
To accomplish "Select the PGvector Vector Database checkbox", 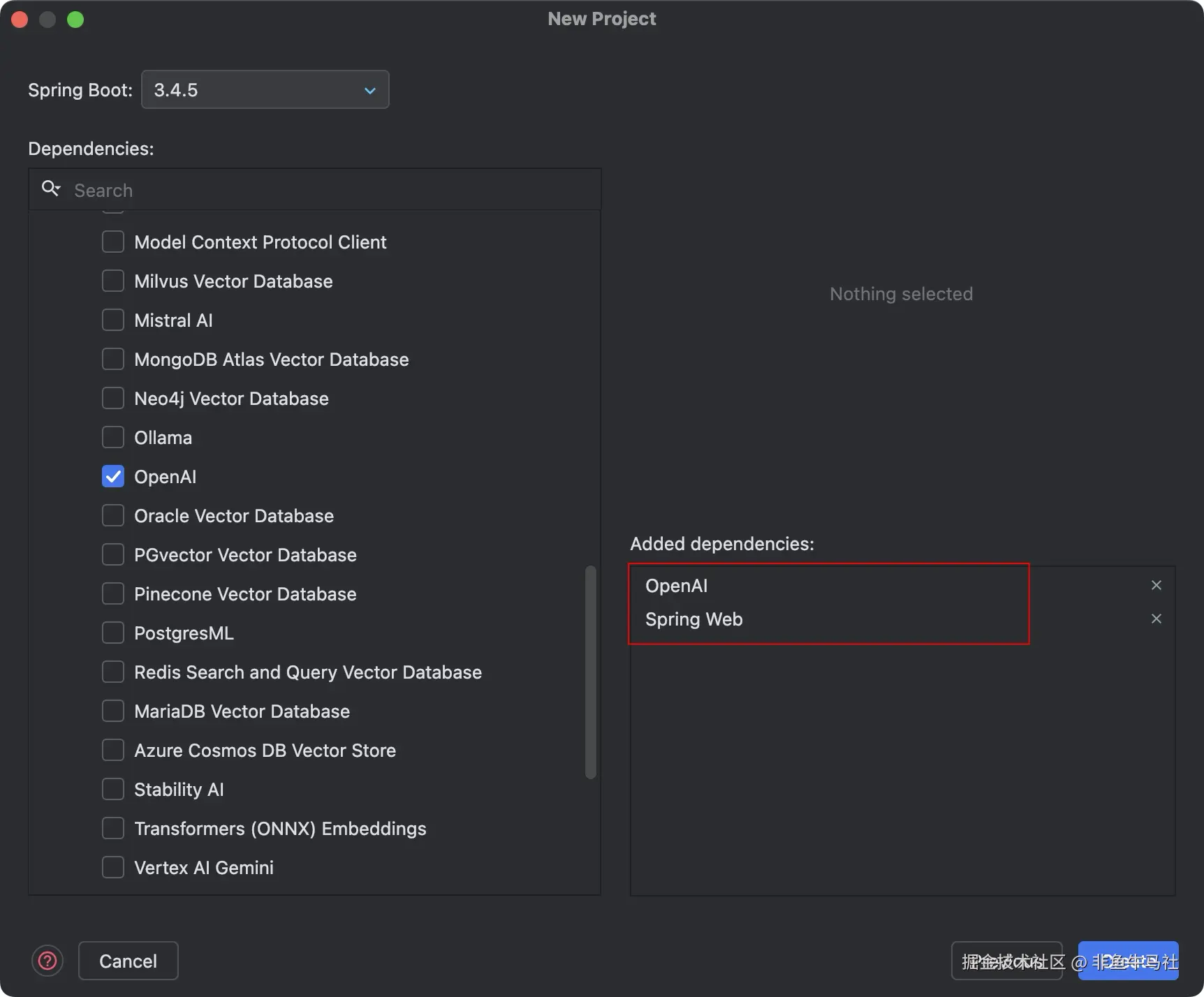I will (113, 554).
